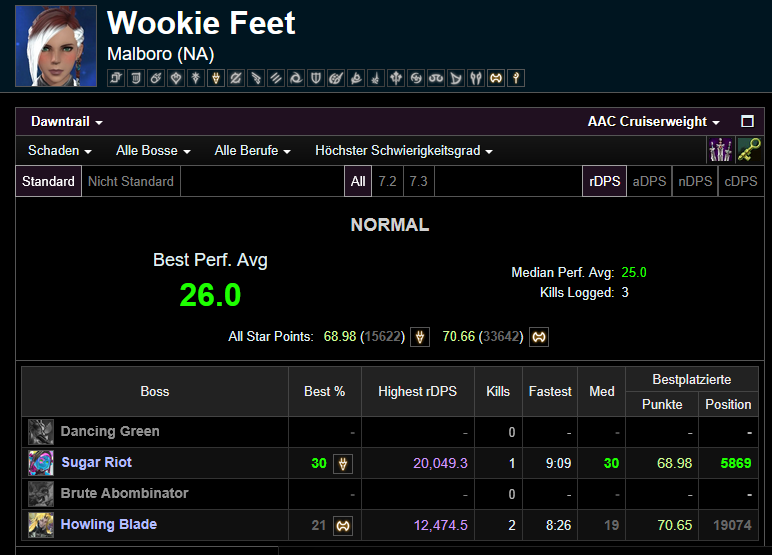Open the 12,474.5 rDPS report link
This screenshot has width=772, height=555.
pos(441,525)
